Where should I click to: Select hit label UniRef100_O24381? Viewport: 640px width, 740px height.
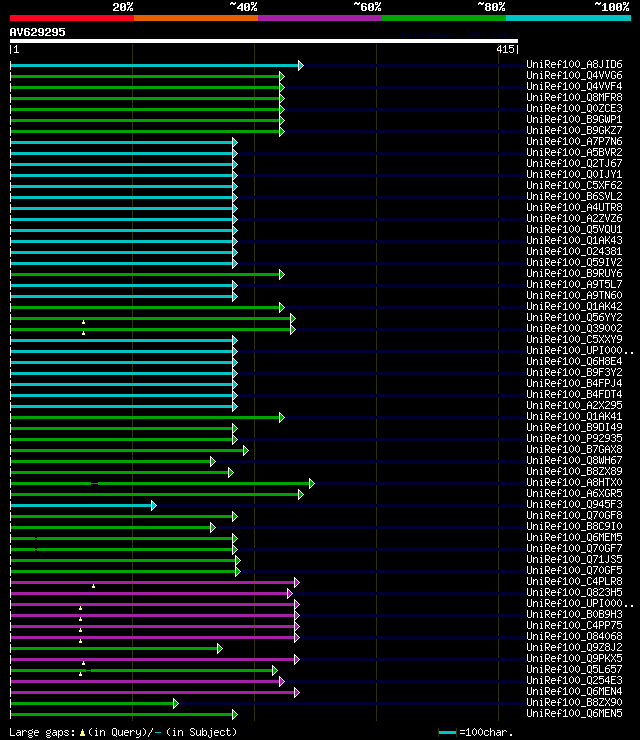coord(574,251)
